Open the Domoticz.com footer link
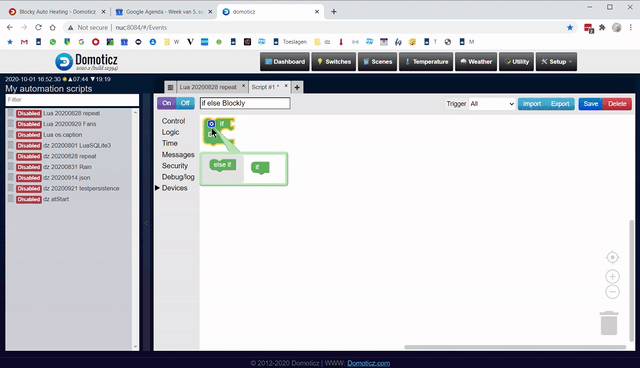 tap(369, 363)
